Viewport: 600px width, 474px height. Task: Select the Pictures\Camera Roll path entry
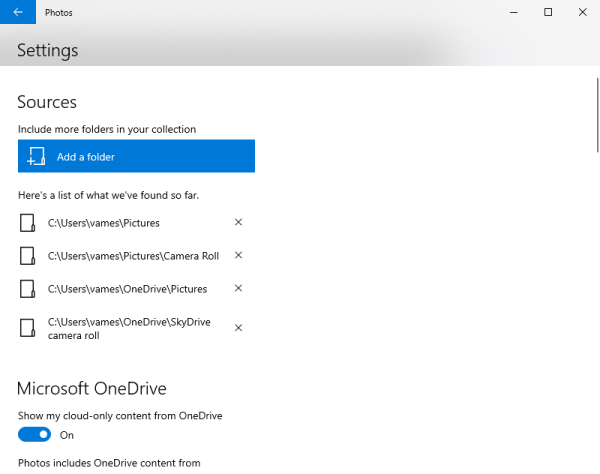(x=133, y=256)
